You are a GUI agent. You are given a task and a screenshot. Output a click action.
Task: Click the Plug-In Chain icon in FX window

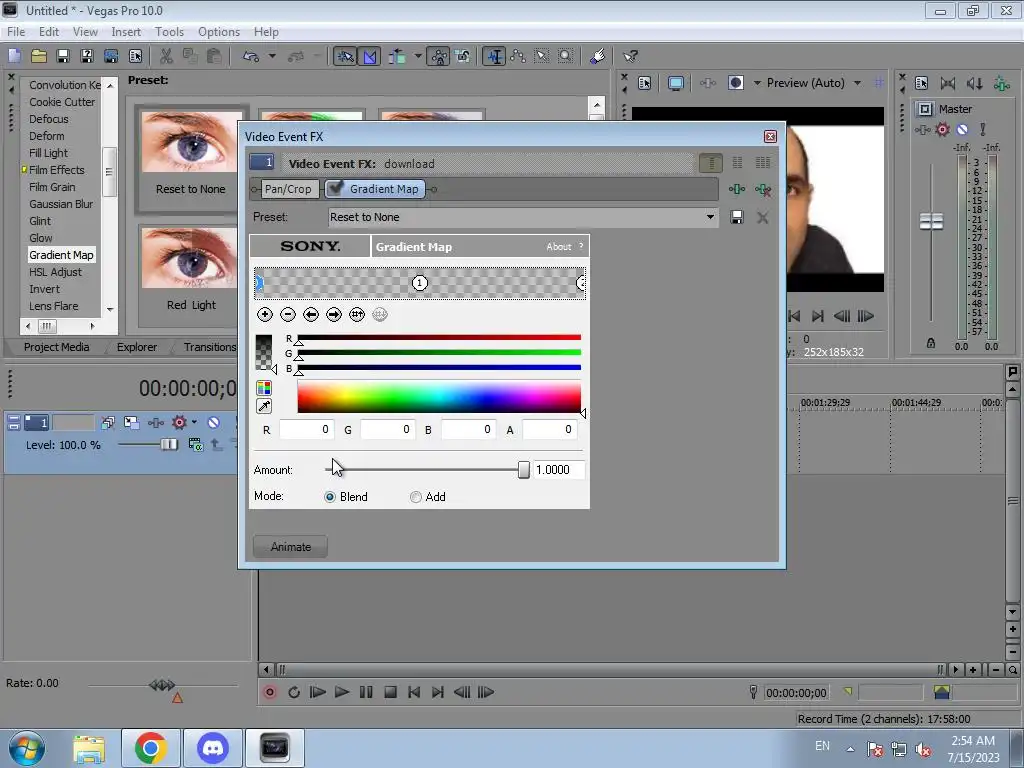[737, 189]
